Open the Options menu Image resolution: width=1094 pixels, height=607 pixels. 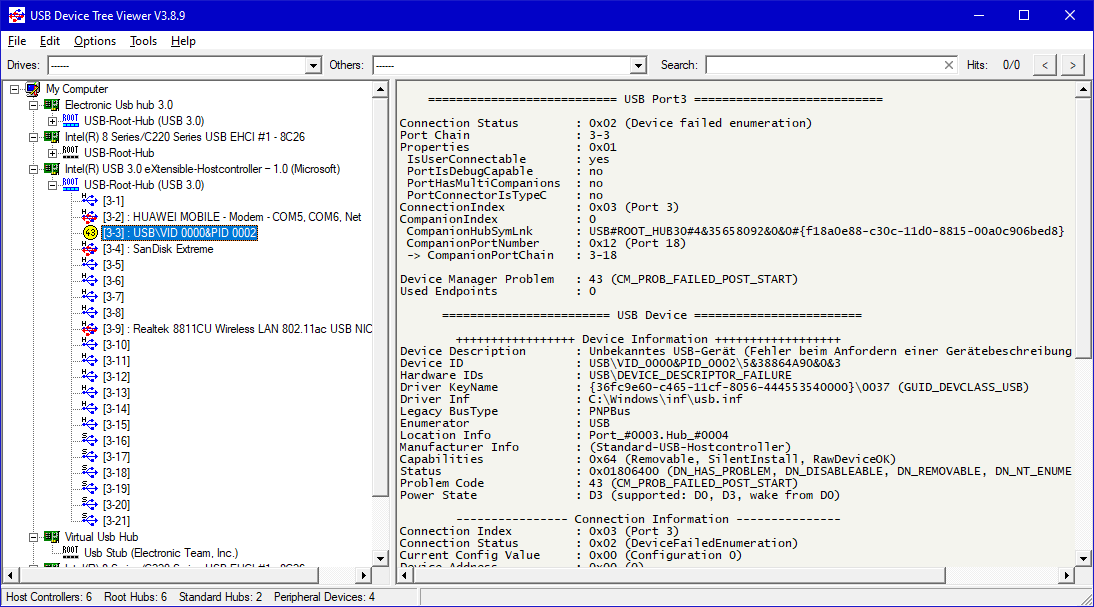tap(95, 41)
